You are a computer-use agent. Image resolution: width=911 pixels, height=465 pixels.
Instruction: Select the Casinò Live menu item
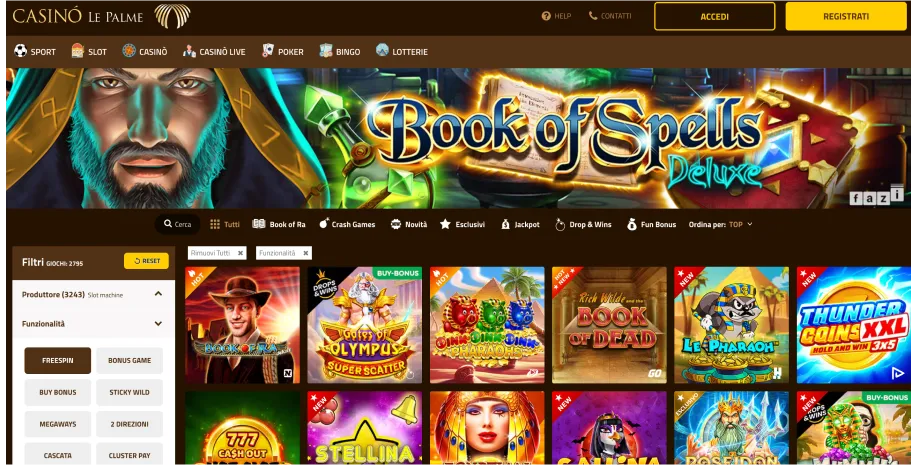click(x=214, y=51)
